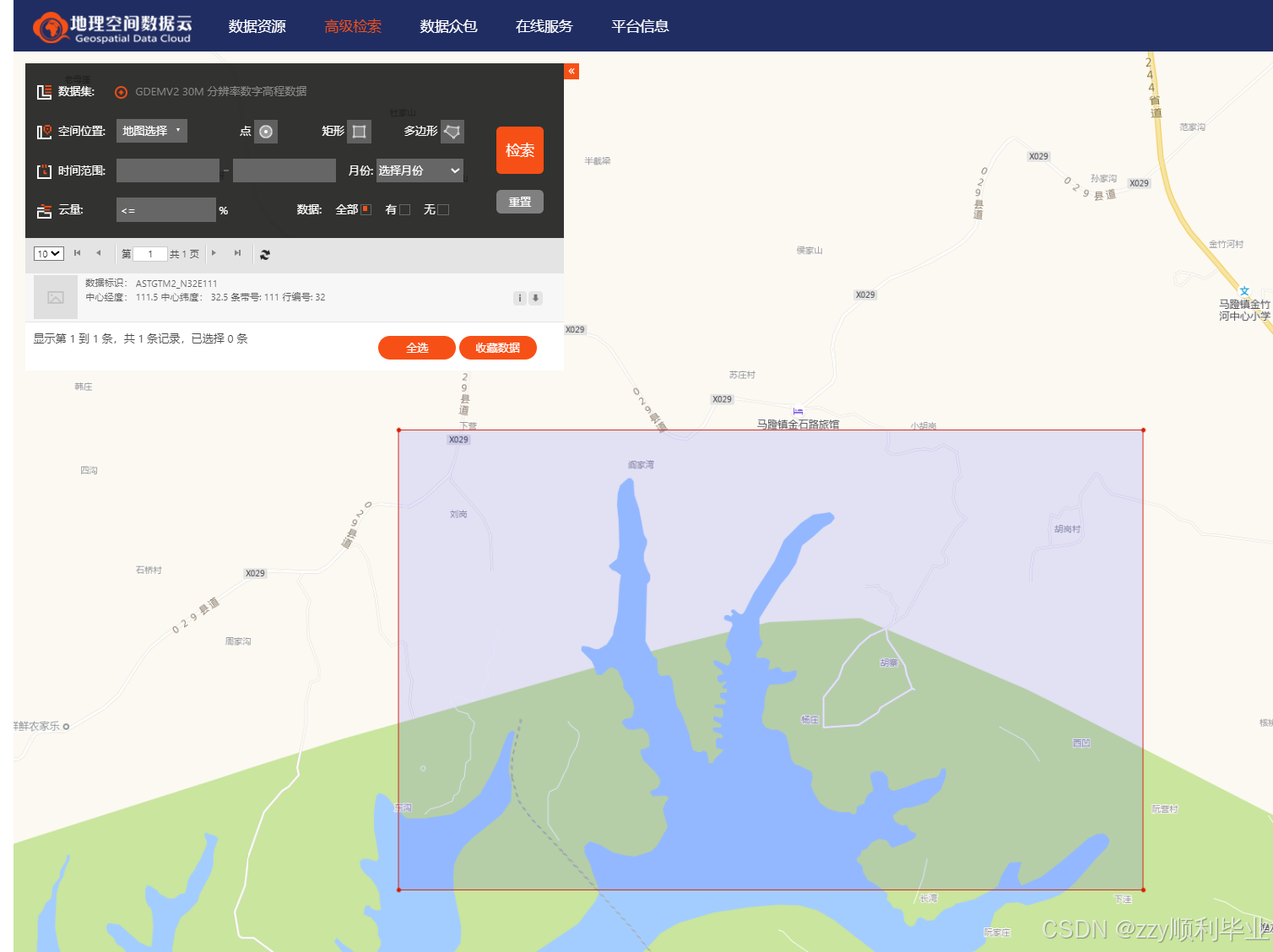
Task: Refresh the results list
Action: click(x=265, y=254)
